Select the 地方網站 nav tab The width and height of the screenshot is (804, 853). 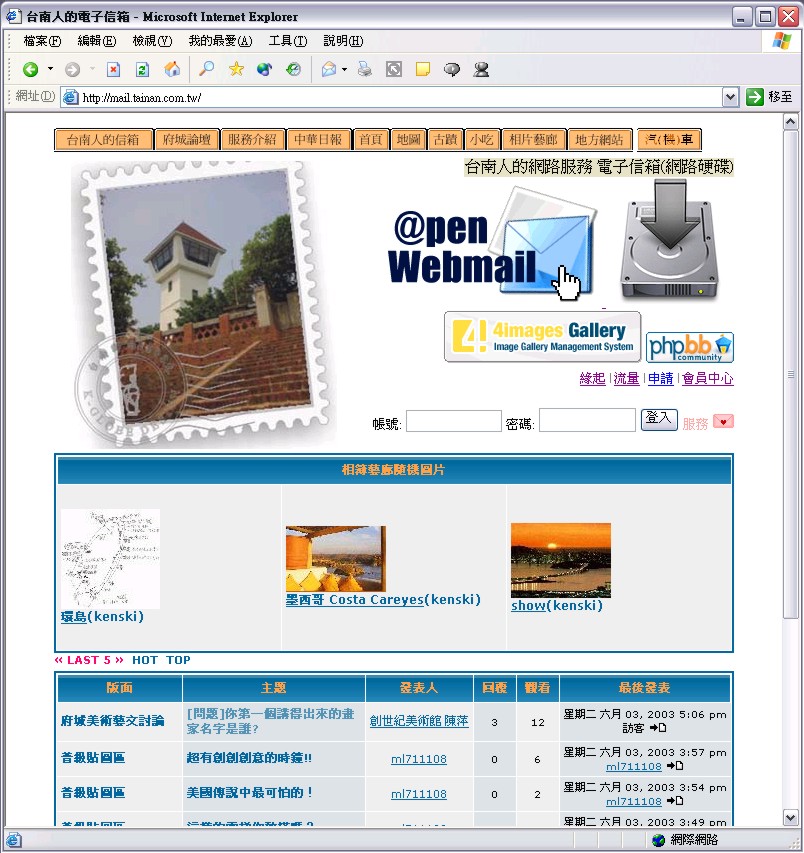(599, 140)
